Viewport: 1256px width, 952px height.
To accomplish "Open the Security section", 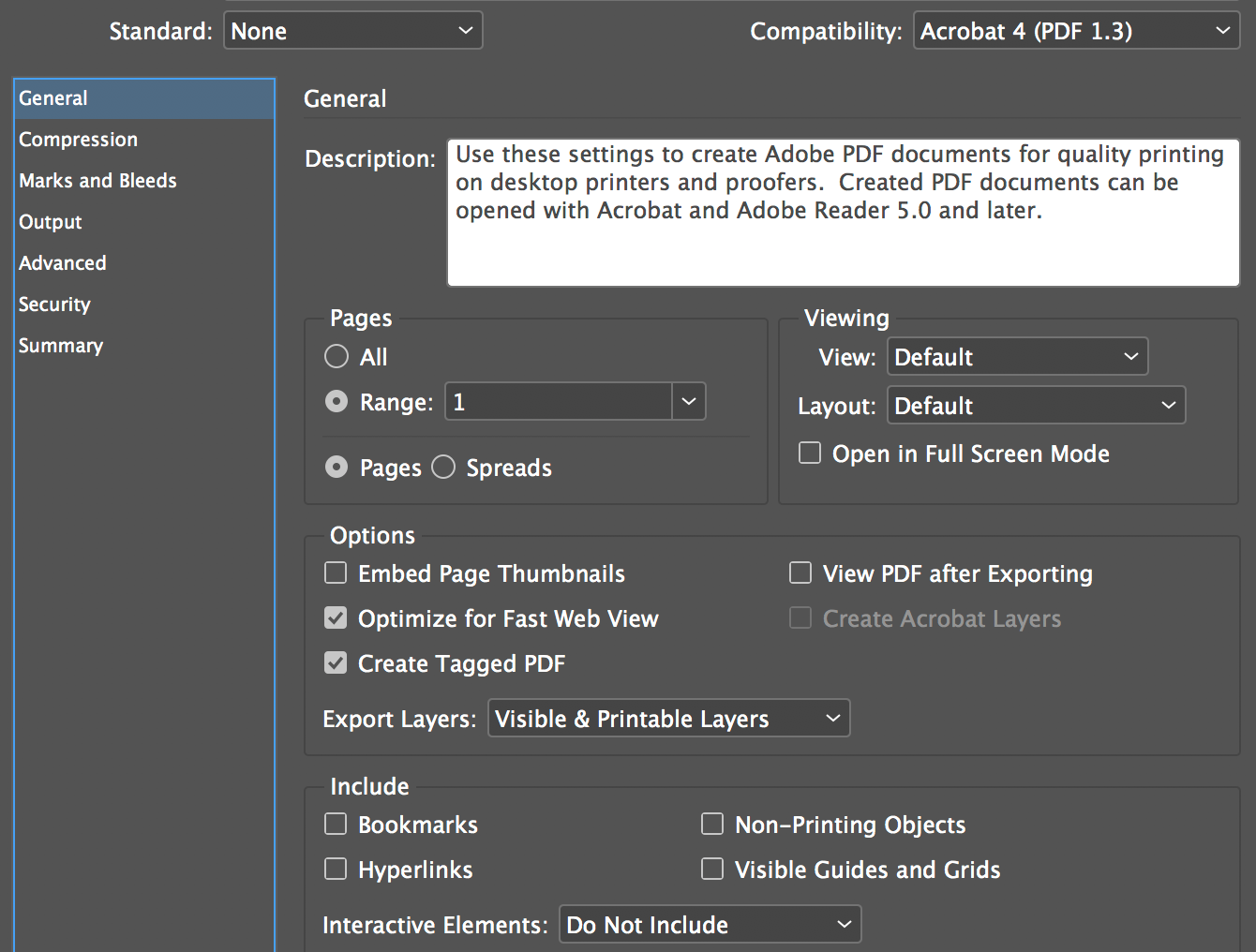I will click(144, 305).
